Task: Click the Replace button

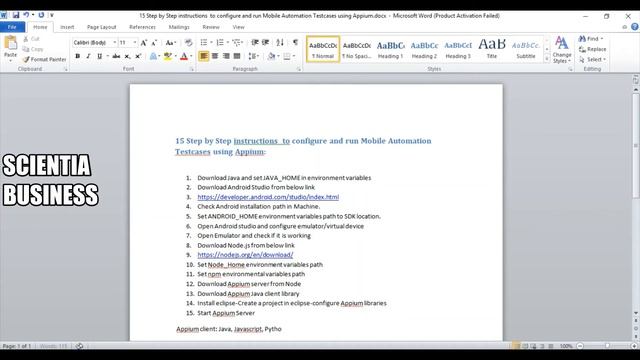Action: [593, 49]
